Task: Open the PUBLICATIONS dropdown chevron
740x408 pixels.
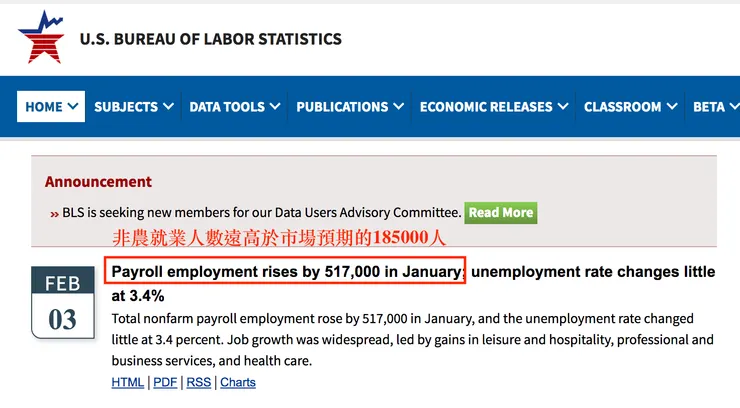Action: tap(399, 107)
